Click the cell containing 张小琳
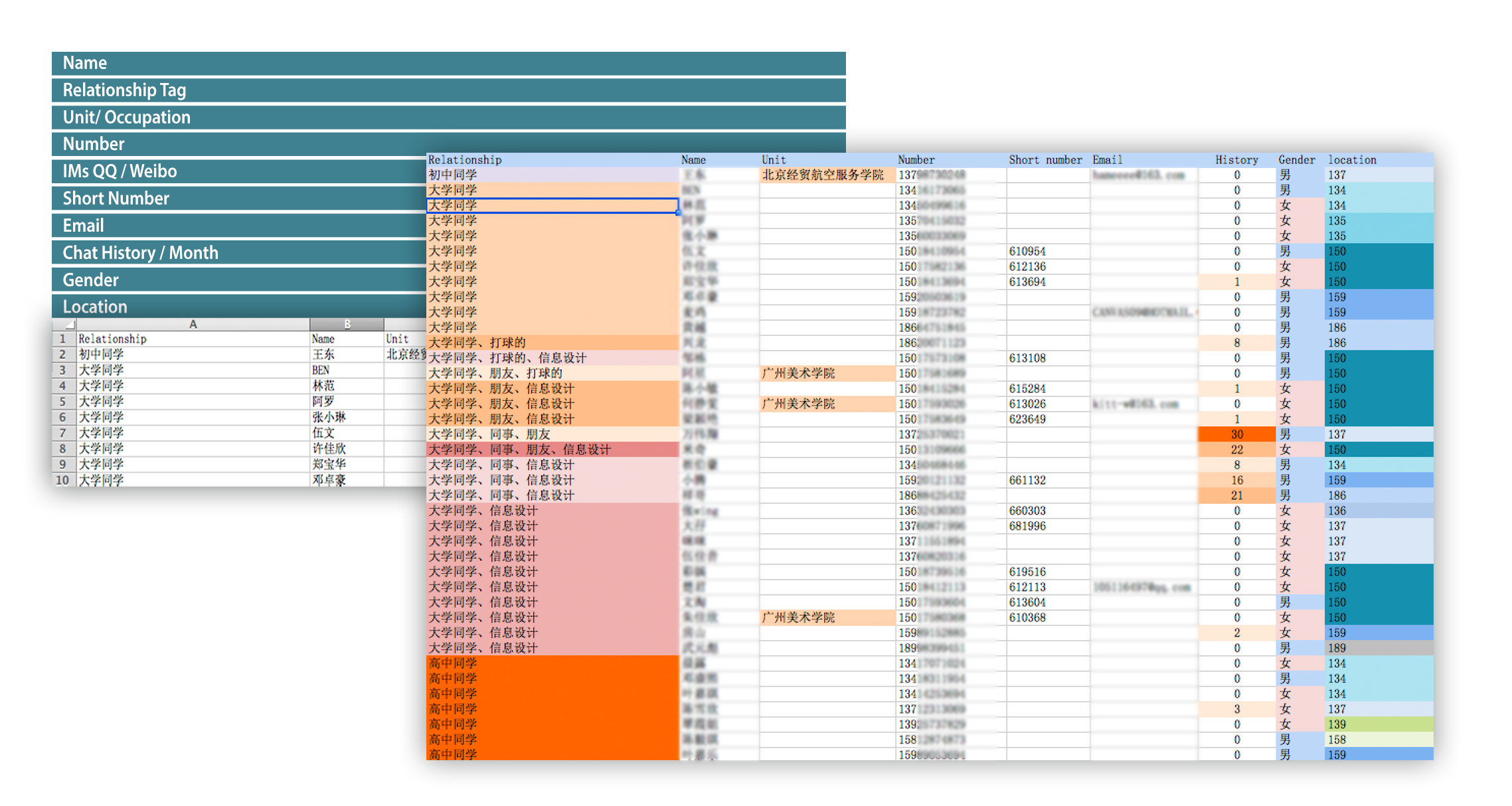Image resolution: width=1512 pixels, height=806 pixels. point(345,418)
